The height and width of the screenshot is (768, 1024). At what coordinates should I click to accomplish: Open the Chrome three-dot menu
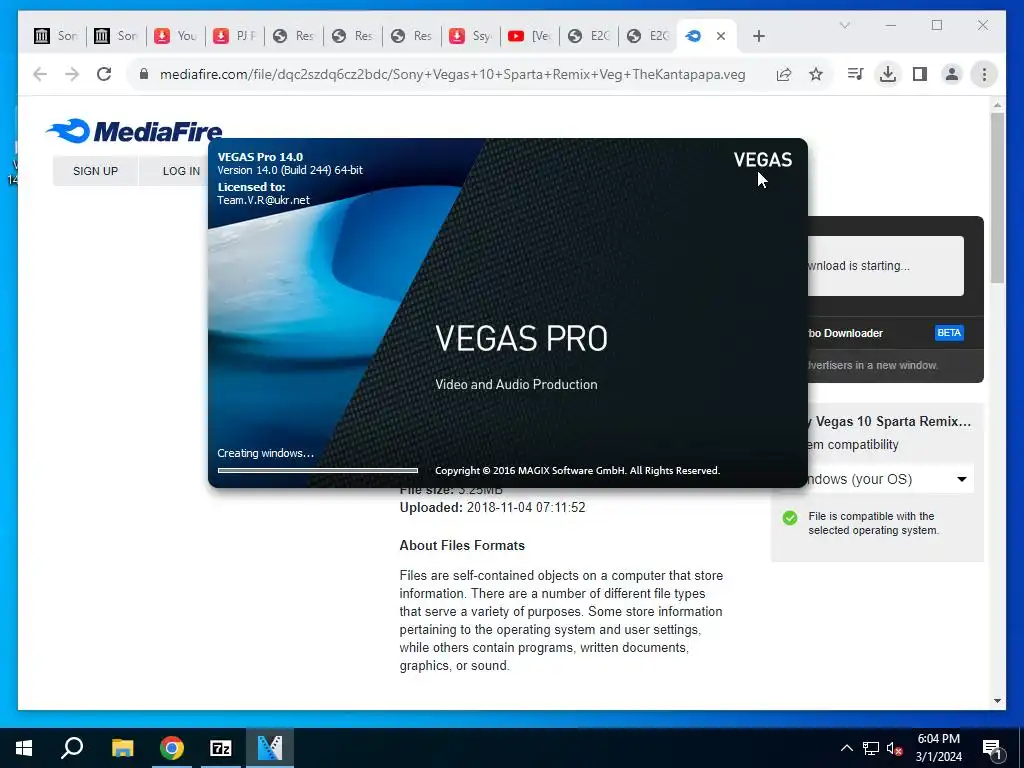tap(984, 74)
